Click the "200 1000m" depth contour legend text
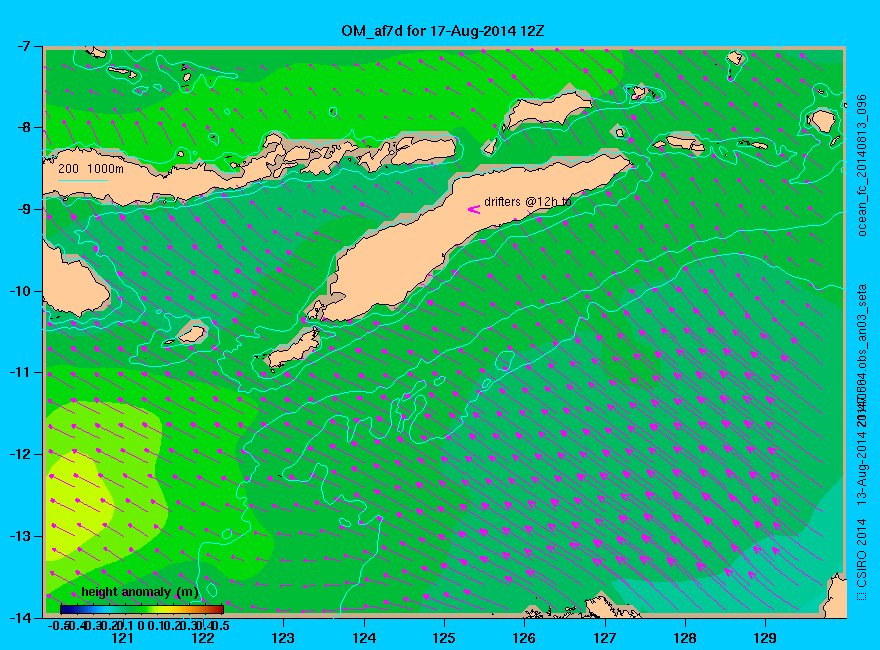This screenshot has height=650, width=880. (x=91, y=169)
